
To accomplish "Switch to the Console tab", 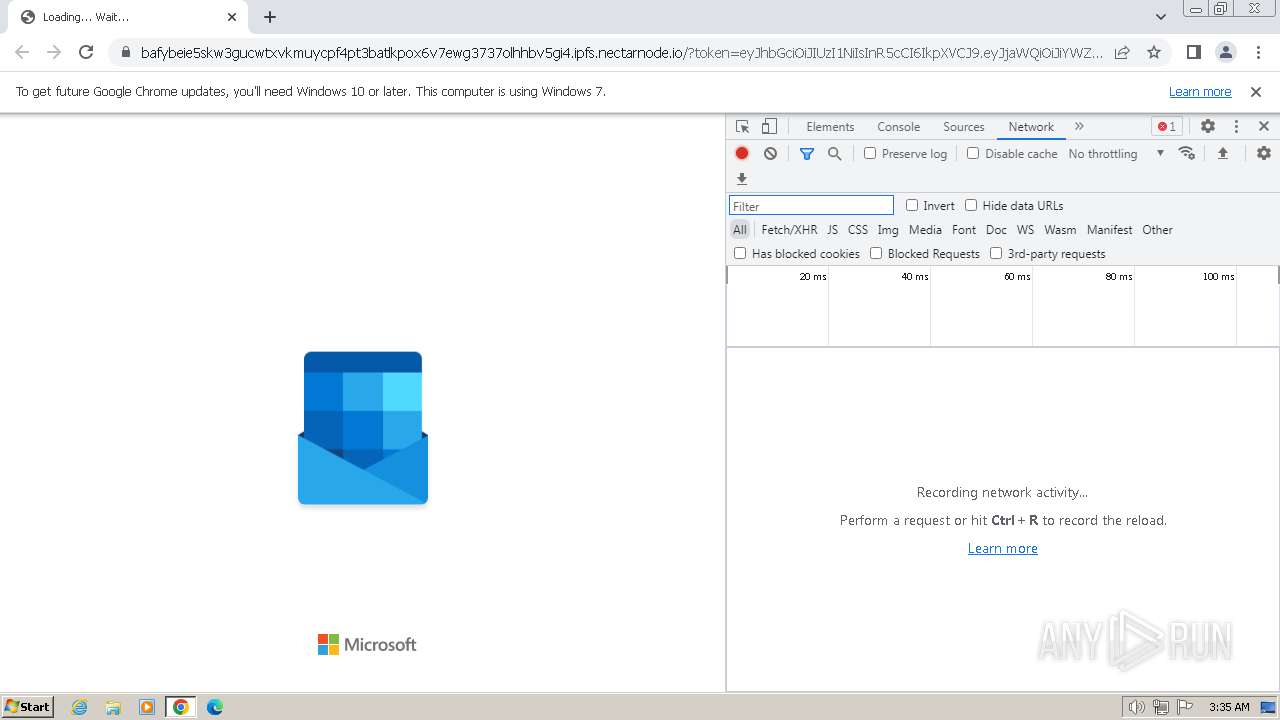I will click(898, 127).
